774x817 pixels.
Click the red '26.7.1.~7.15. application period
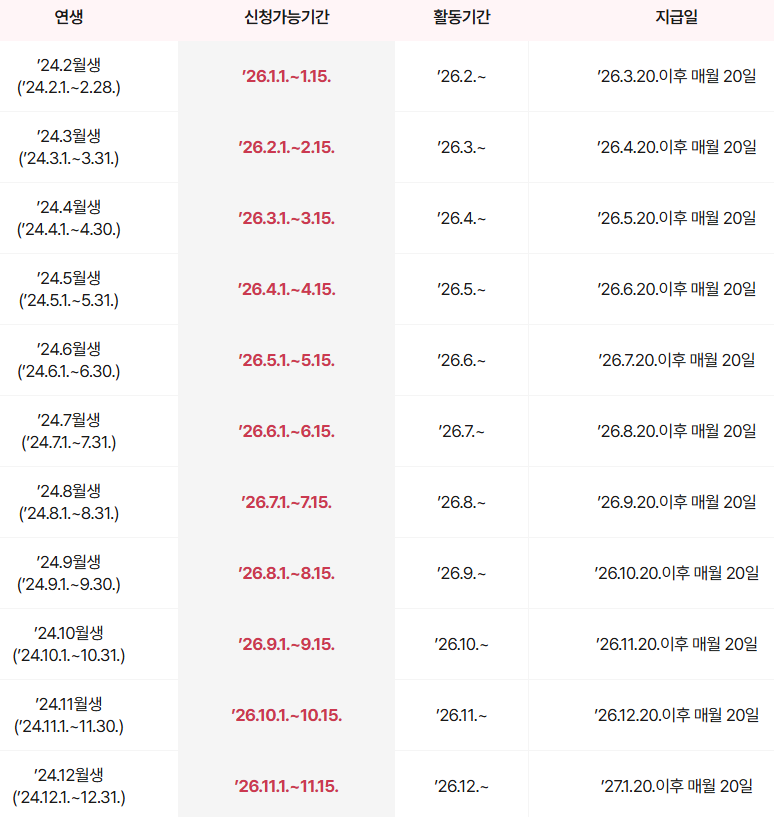coord(287,502)
